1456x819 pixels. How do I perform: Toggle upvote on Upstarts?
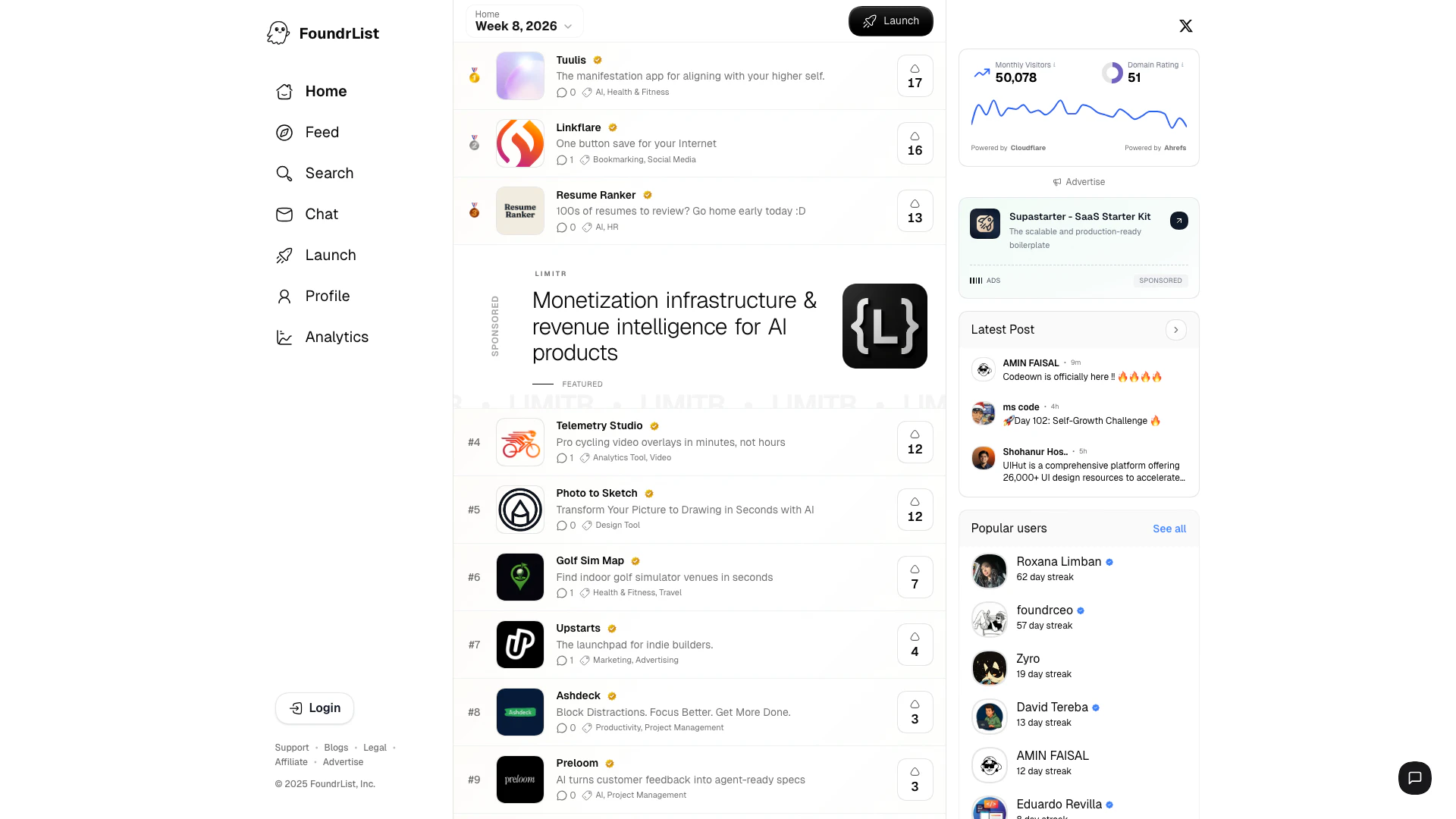pyautogui.click(x=915, y=645)
